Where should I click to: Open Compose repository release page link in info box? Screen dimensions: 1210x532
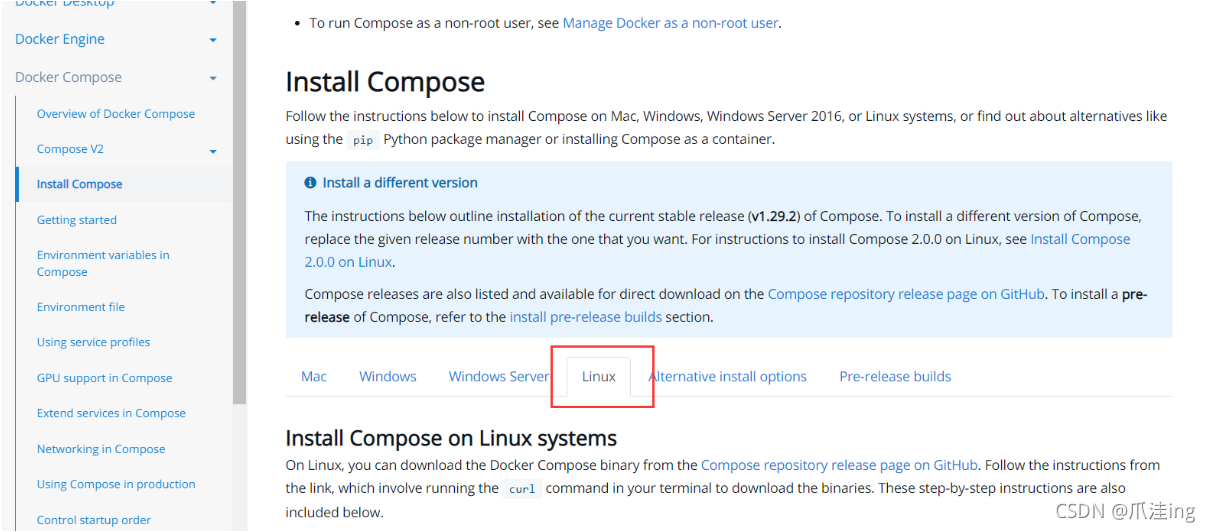click(x=906, y=294)
